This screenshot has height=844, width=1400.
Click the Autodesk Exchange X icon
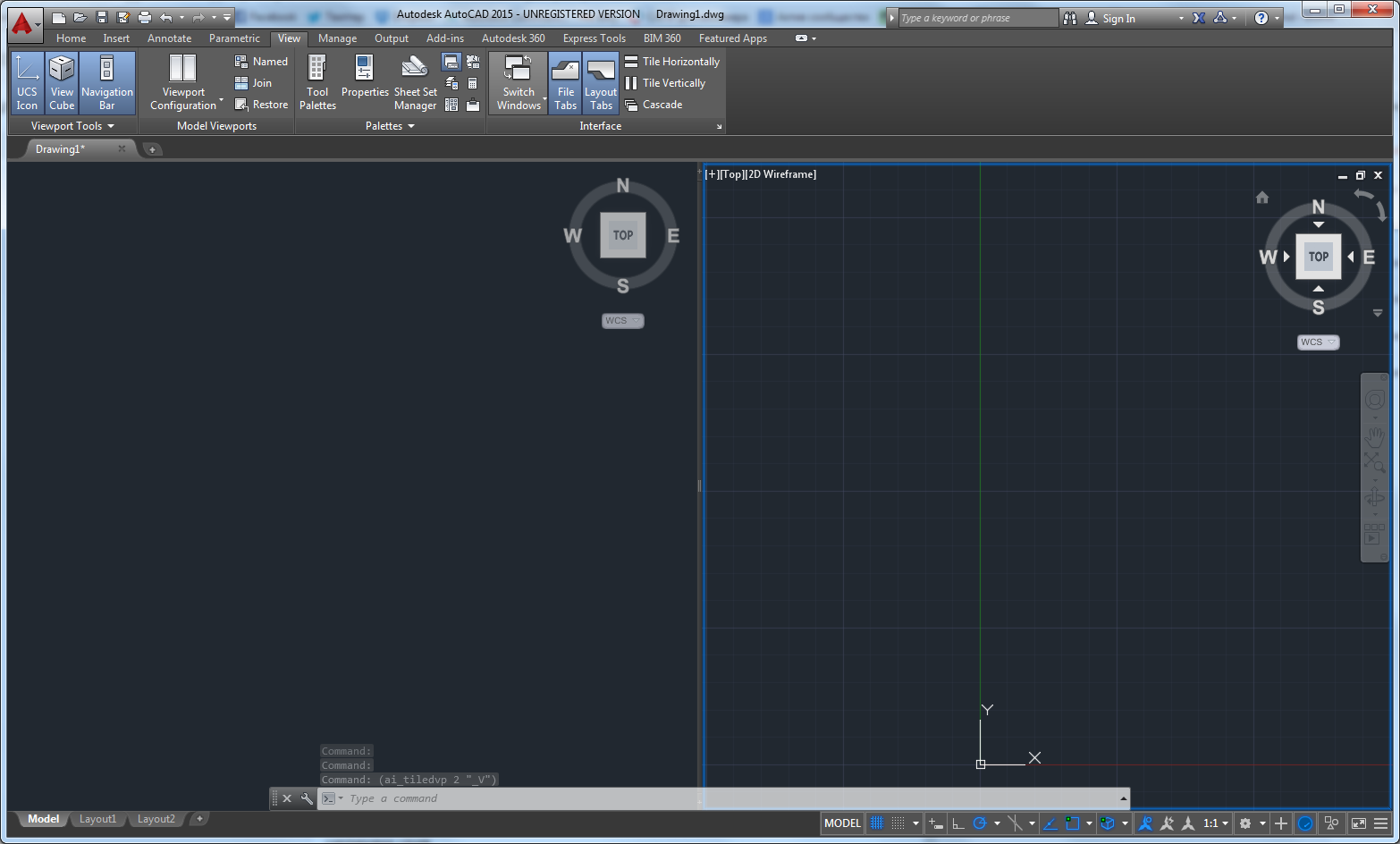point(1199,18)
